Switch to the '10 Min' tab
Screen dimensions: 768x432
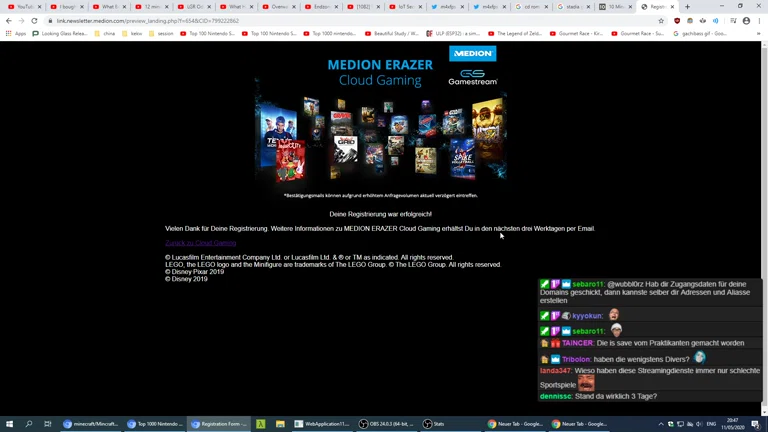tap(617, 7)
